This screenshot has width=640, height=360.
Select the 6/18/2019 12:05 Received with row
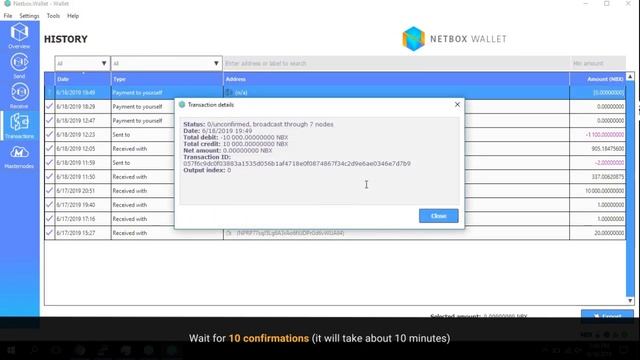point(335,149)
